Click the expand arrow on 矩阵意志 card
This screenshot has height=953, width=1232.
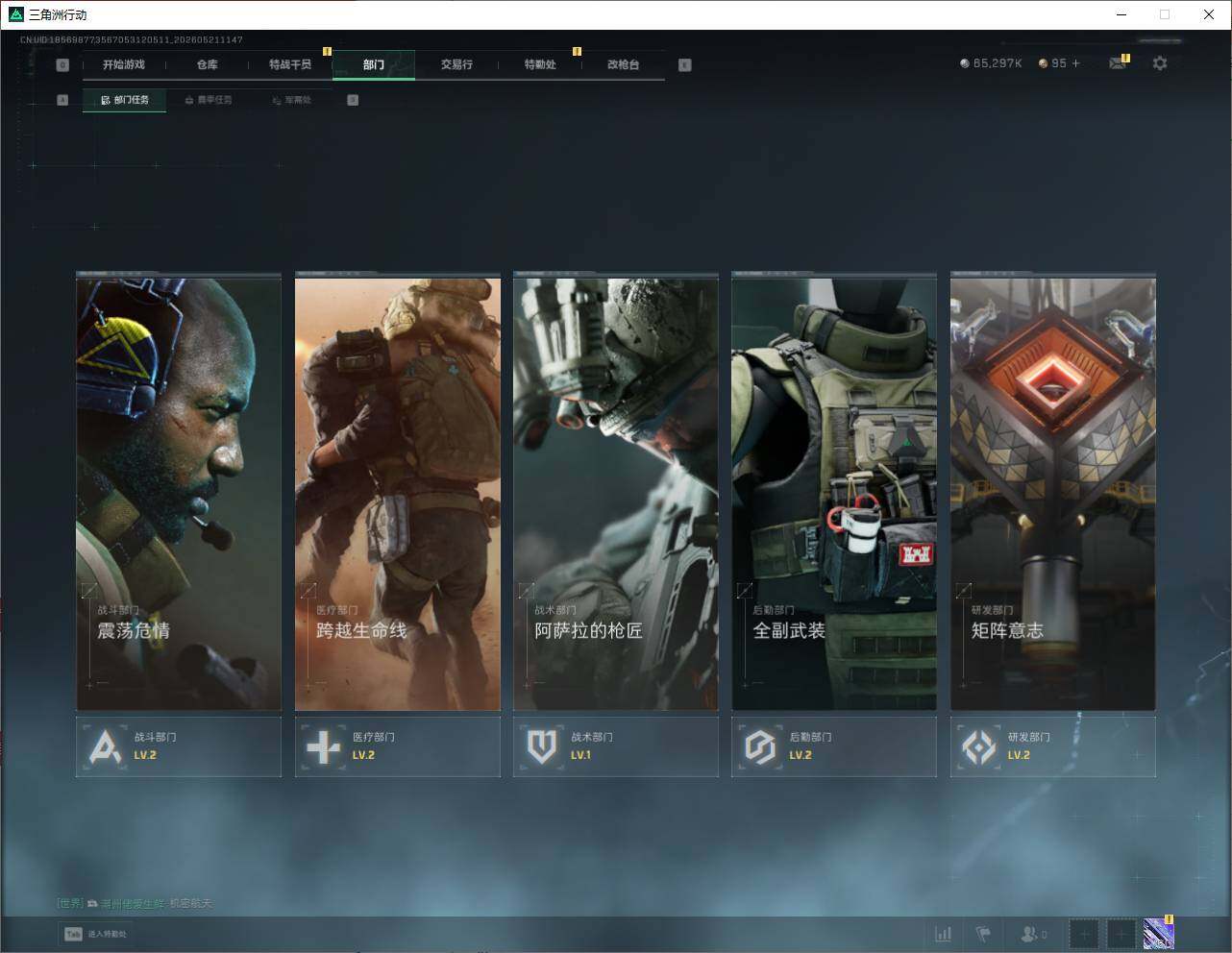click(964, 591)
